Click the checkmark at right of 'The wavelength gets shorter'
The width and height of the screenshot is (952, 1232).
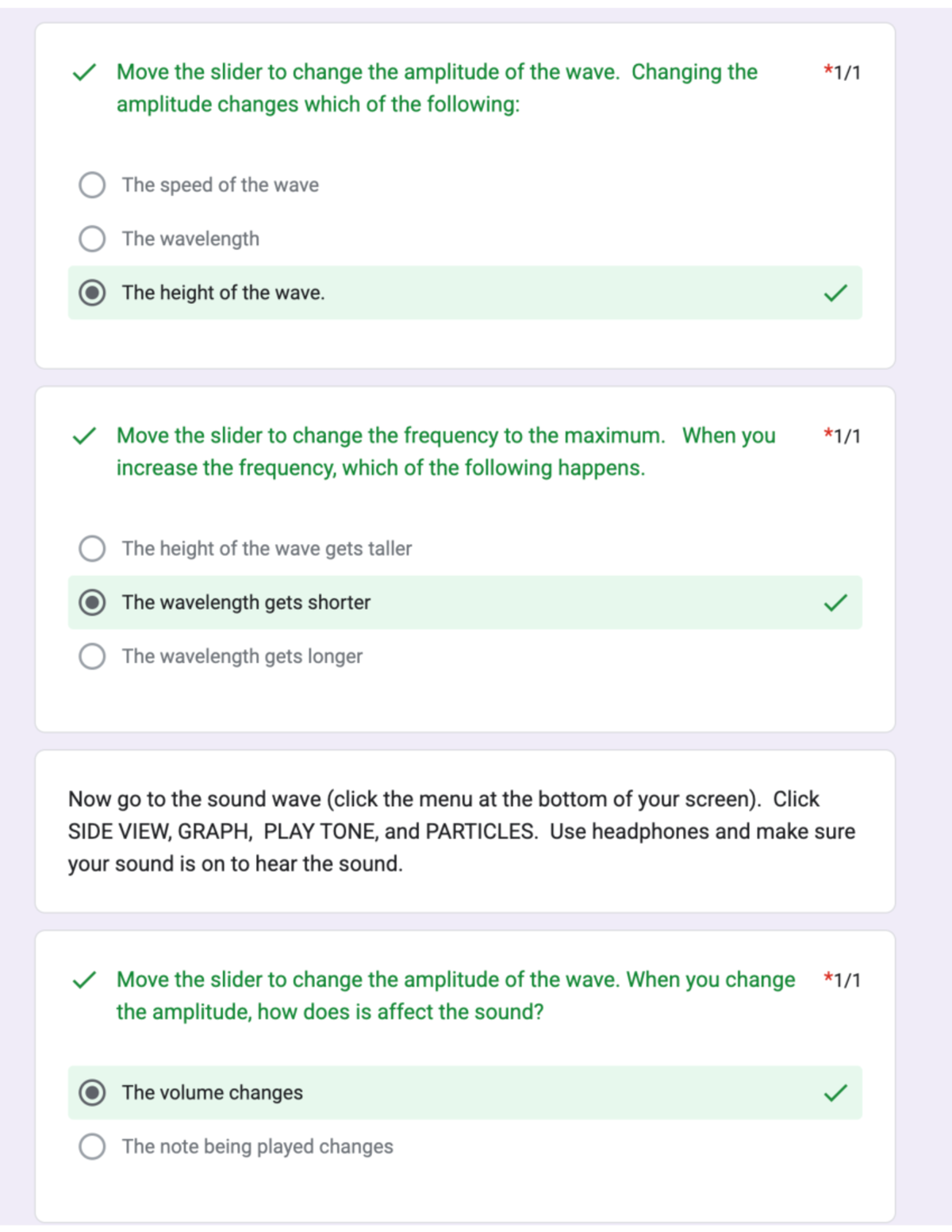pos(835,603)
